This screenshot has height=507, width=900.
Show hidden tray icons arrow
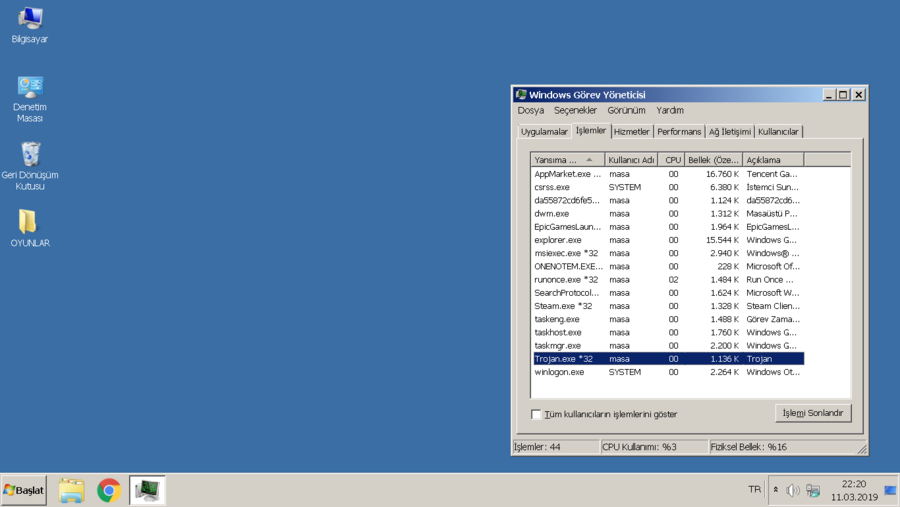pos(776,490)
